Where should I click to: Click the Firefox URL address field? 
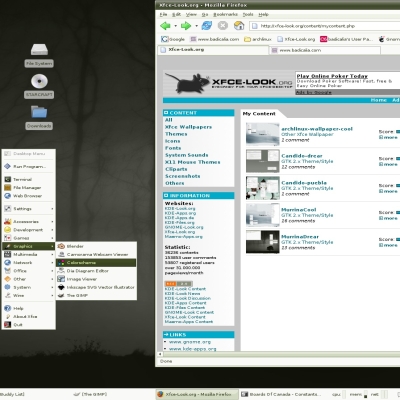coord(325,26)
